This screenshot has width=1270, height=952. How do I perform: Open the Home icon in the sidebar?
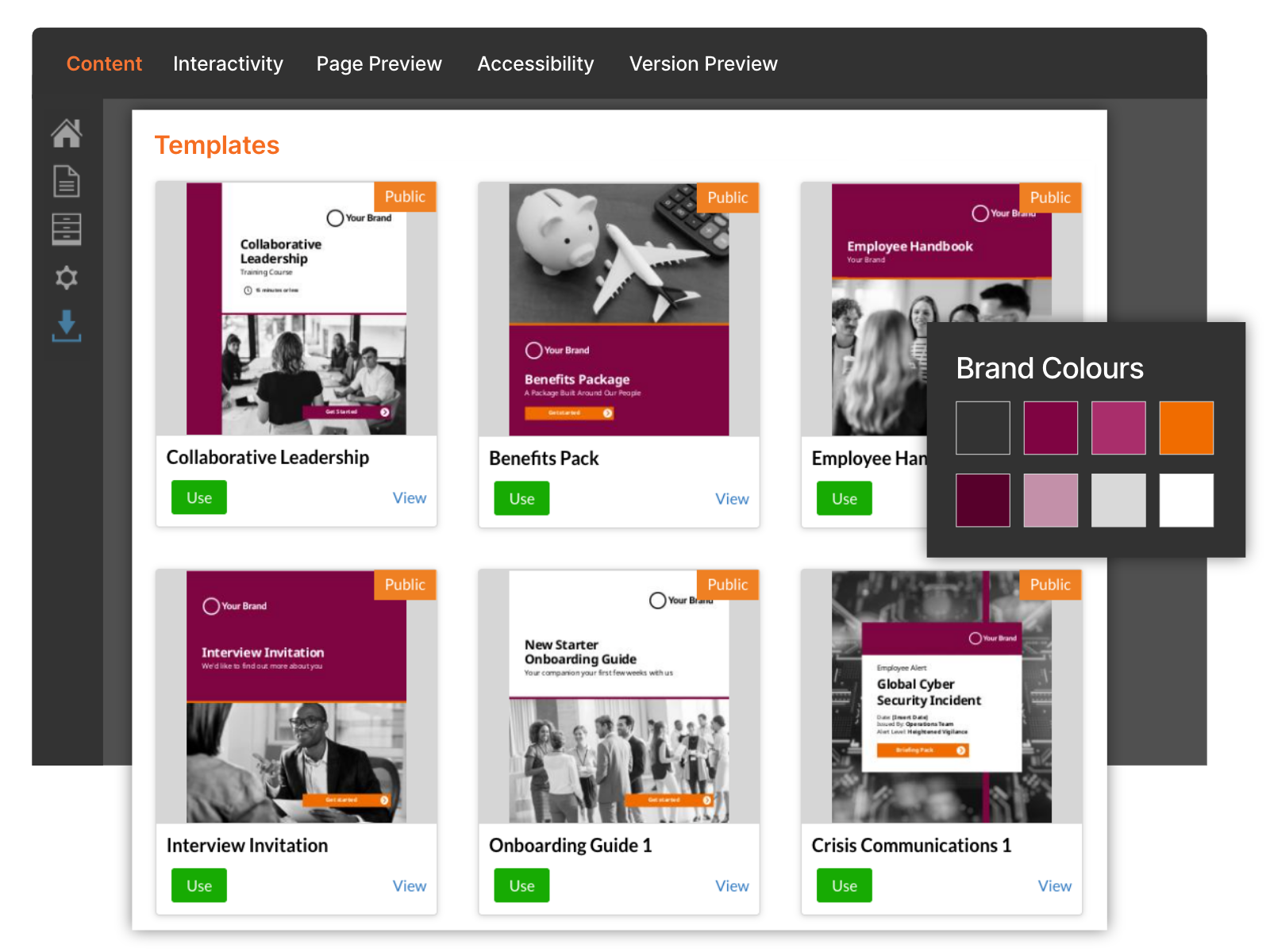(67, 133)
